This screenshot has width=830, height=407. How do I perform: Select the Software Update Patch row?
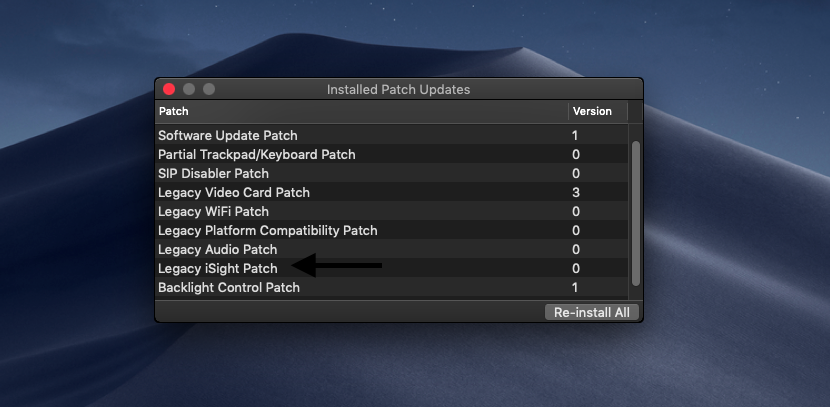tap(392, 135)
